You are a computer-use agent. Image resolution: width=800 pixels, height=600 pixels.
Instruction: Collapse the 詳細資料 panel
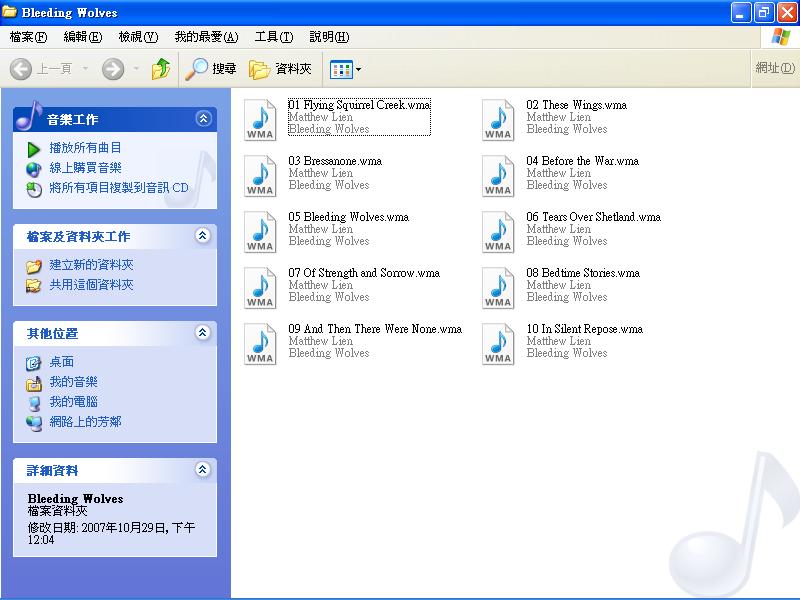point(203,470)
